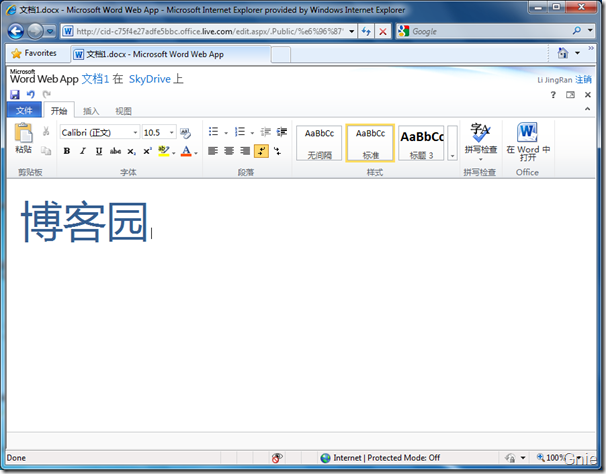Switch to the 视图 (View) tab
Viewport: 606px width, 474px height.
pyautogui.click(x=124, y=111)
